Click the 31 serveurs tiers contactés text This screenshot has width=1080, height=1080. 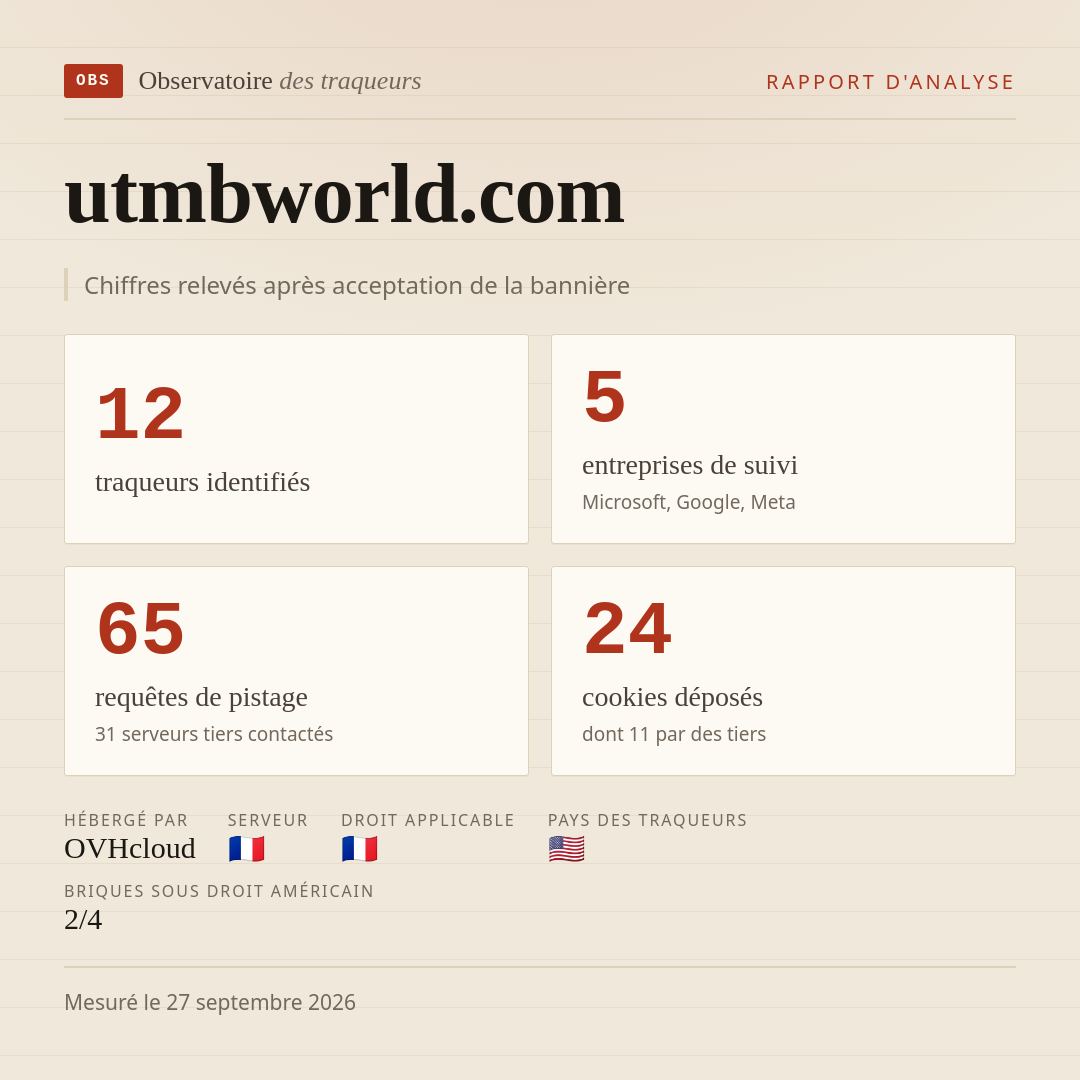click(x=214, y=734)
